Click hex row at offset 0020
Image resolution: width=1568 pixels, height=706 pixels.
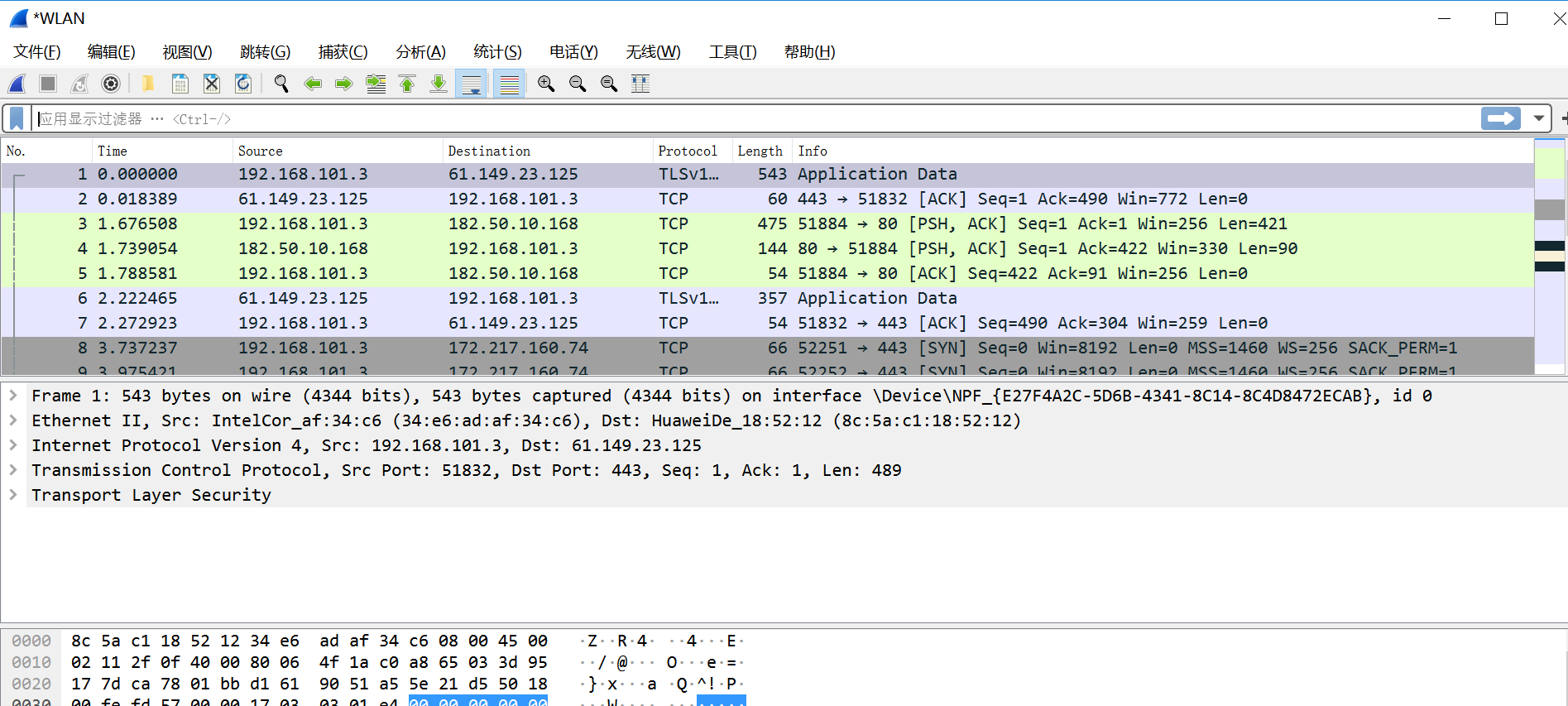[x=309, y=684]
